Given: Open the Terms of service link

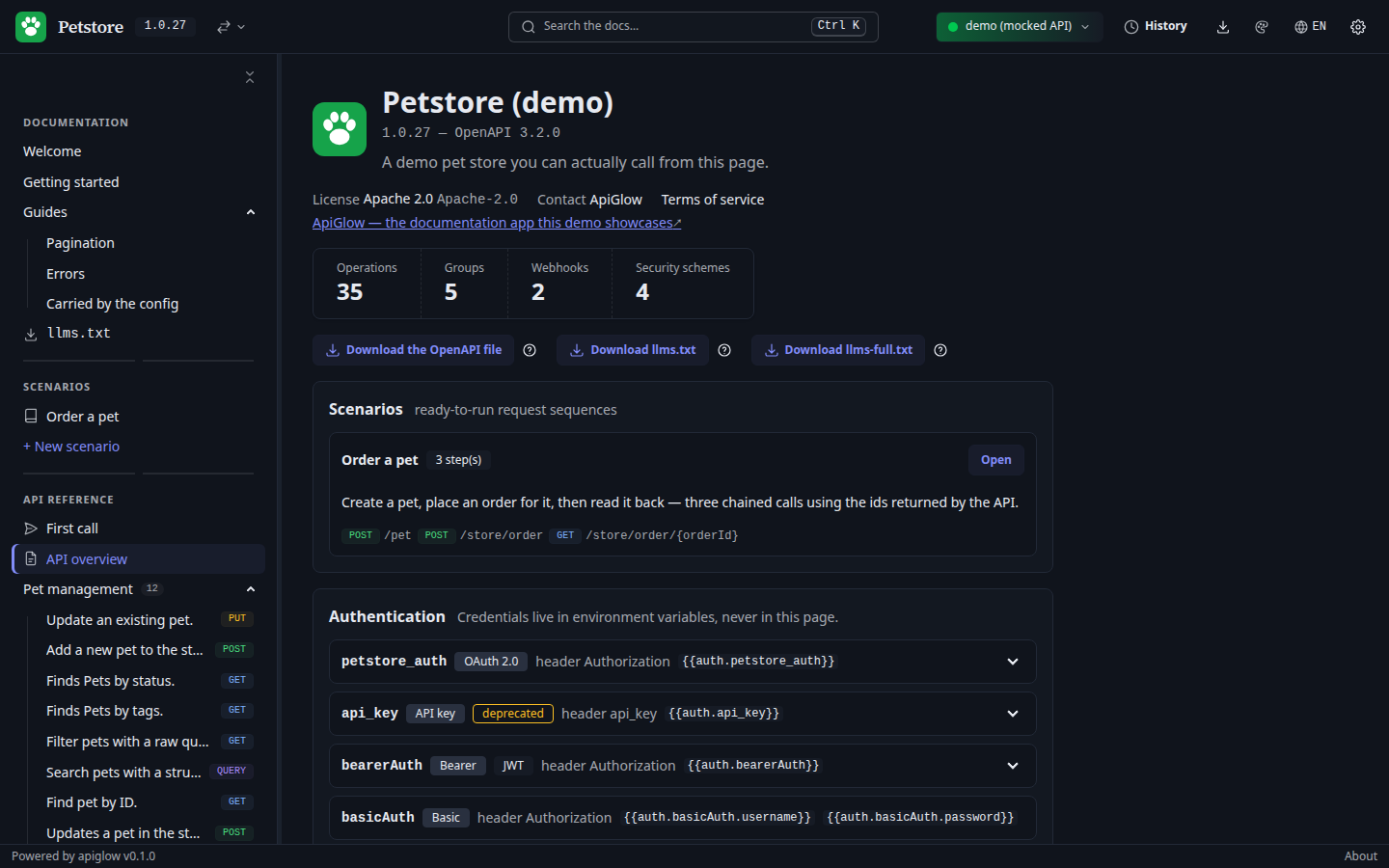Looking at the screenshot, I should point(713,200).
